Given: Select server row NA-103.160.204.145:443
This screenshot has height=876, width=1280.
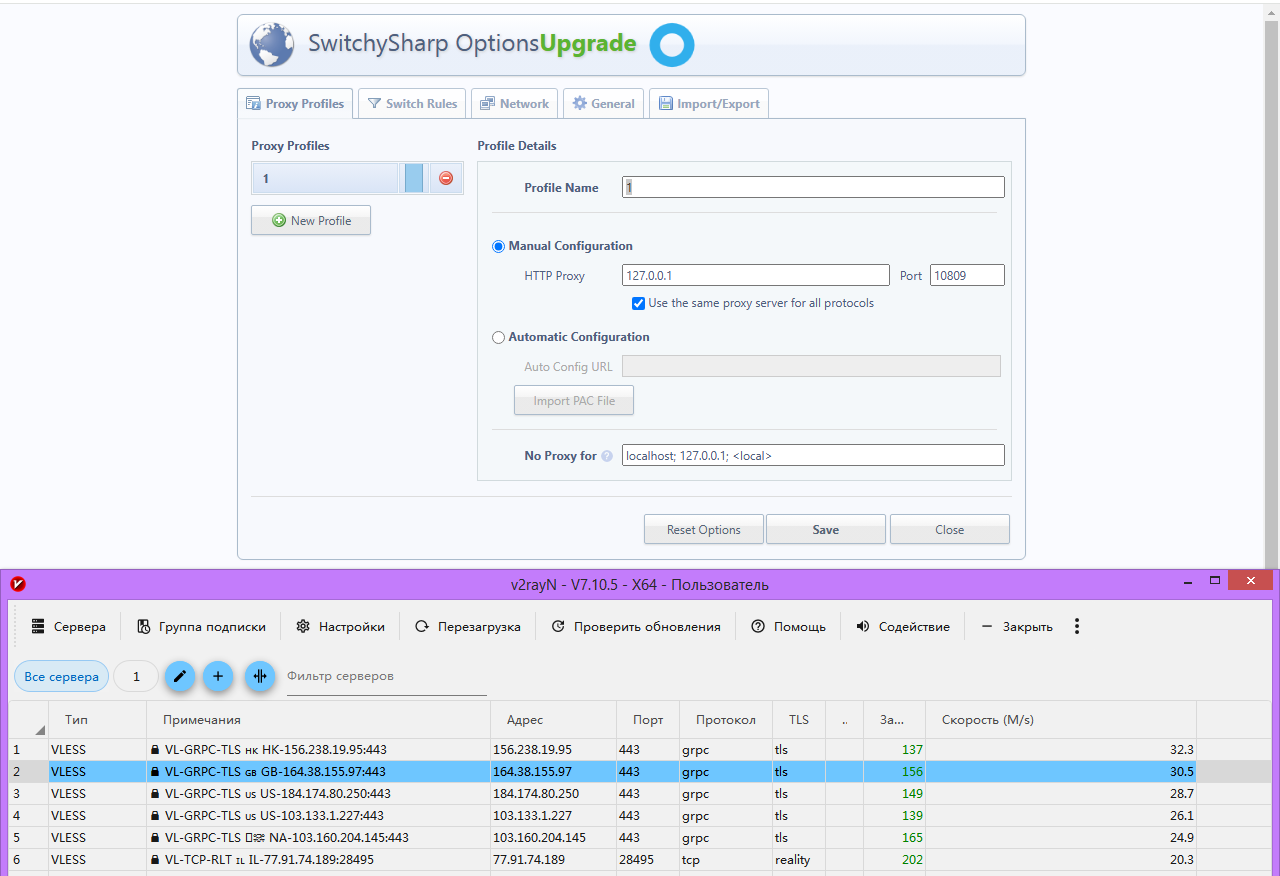Looking at the screenshot, I should [x=640, y=838].
